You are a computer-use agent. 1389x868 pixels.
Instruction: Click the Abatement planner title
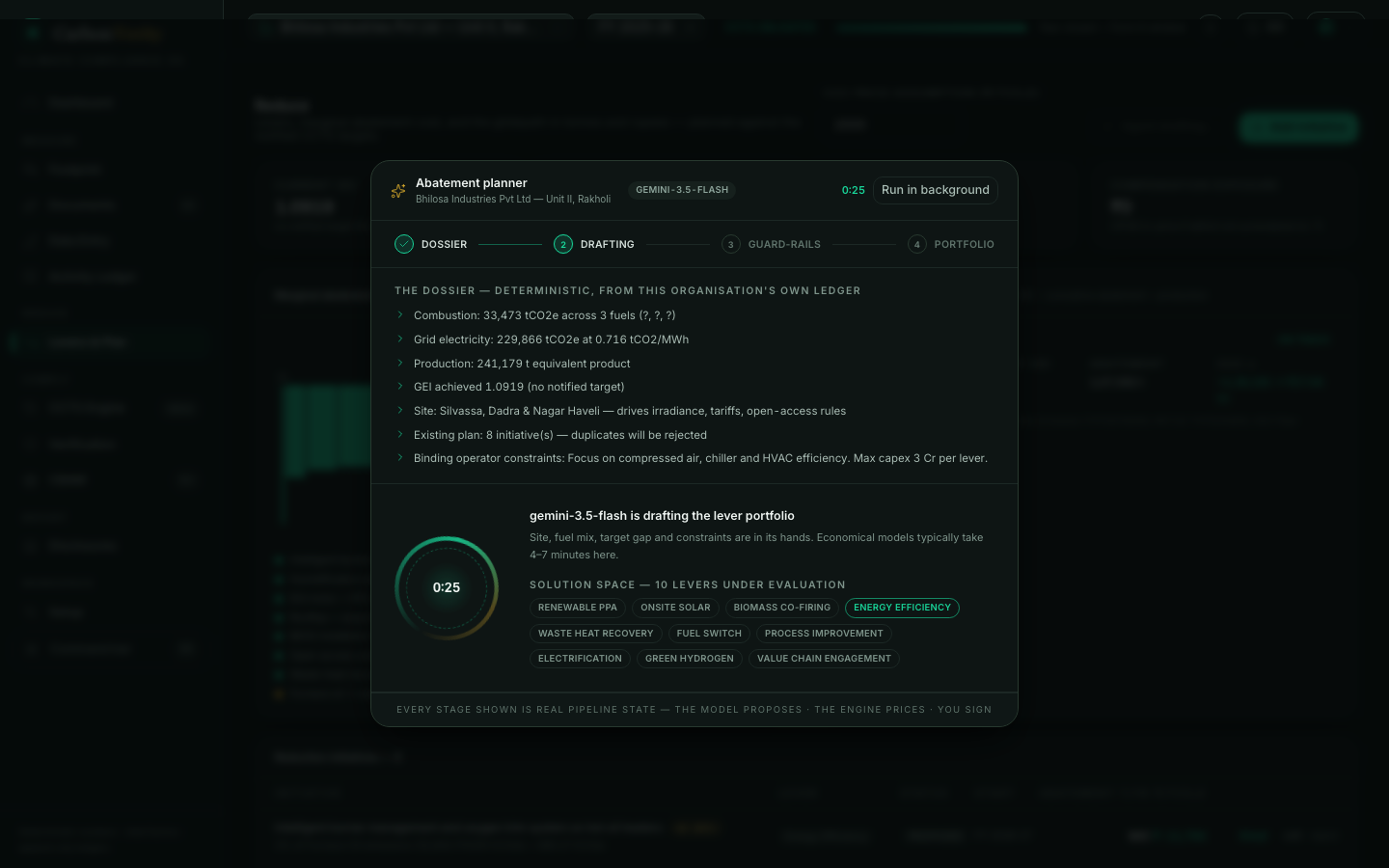[472, 183]
